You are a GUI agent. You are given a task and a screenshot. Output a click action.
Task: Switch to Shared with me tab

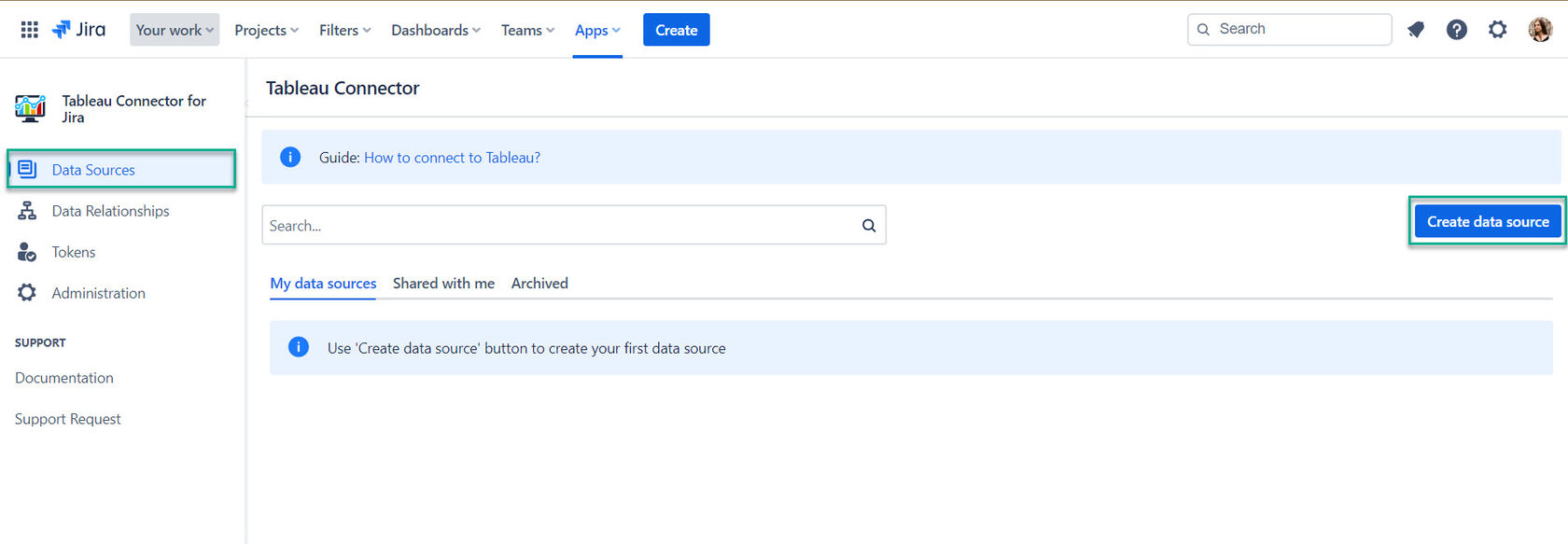click(443, 284)
